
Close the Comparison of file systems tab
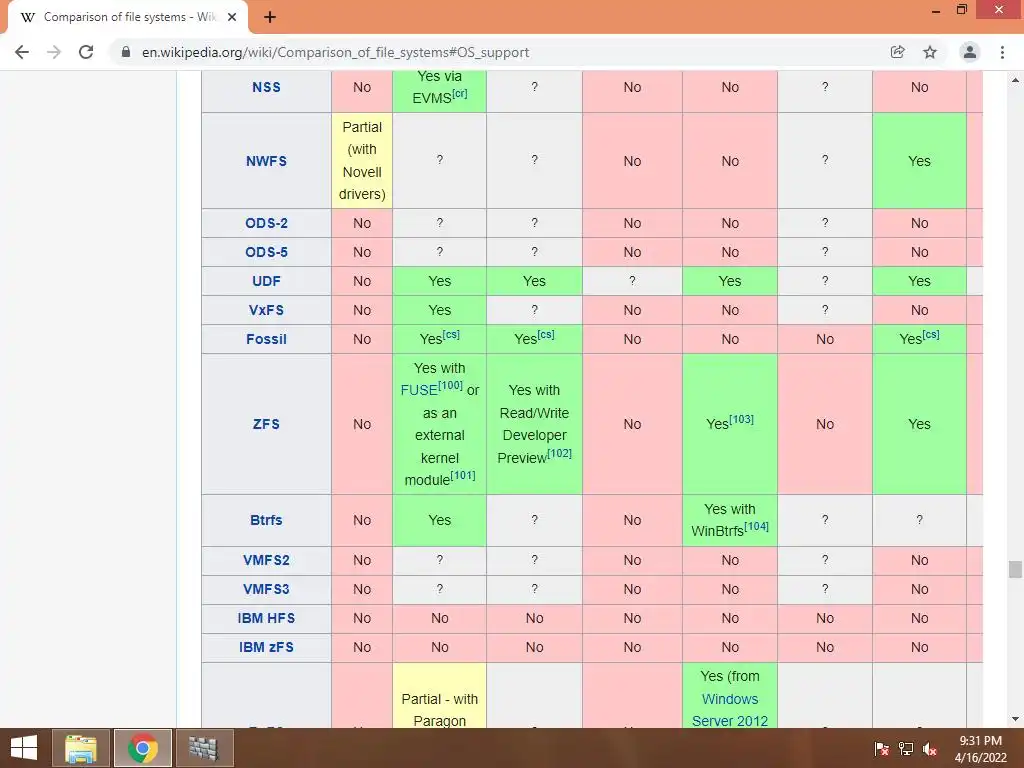click(x=232, y=17)
